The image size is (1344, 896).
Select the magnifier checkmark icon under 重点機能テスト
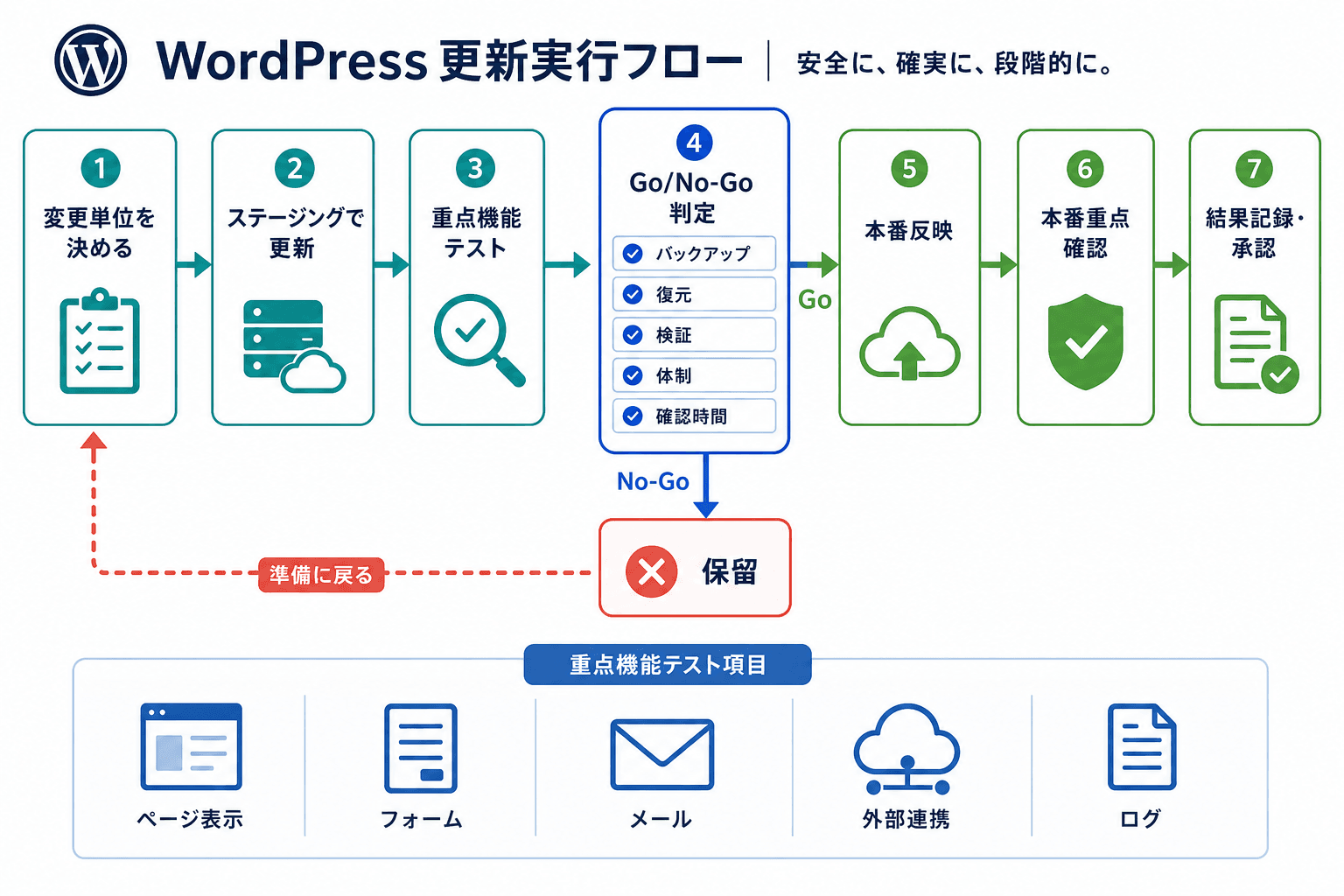tap(479, 339)
